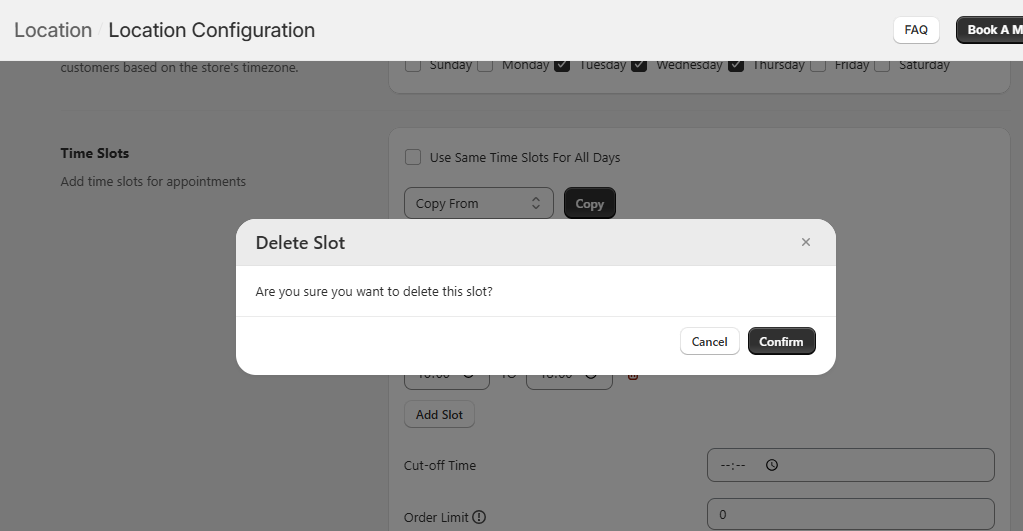This screenshot has height=531, width=1023.
Task: Close the Delete Slot dialog with X
Action: click(806, 242)
